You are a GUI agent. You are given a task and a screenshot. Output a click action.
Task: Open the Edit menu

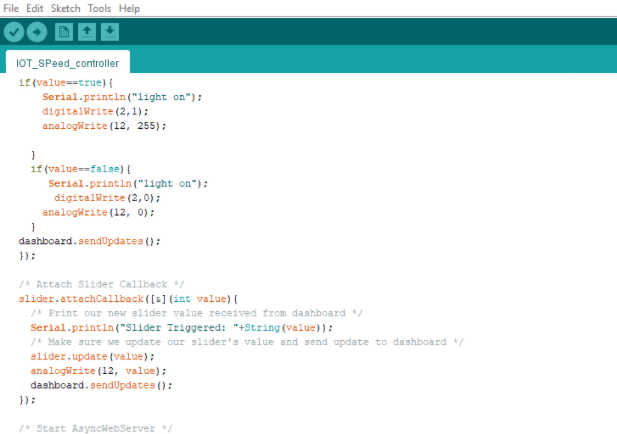(x=35, y=8)
